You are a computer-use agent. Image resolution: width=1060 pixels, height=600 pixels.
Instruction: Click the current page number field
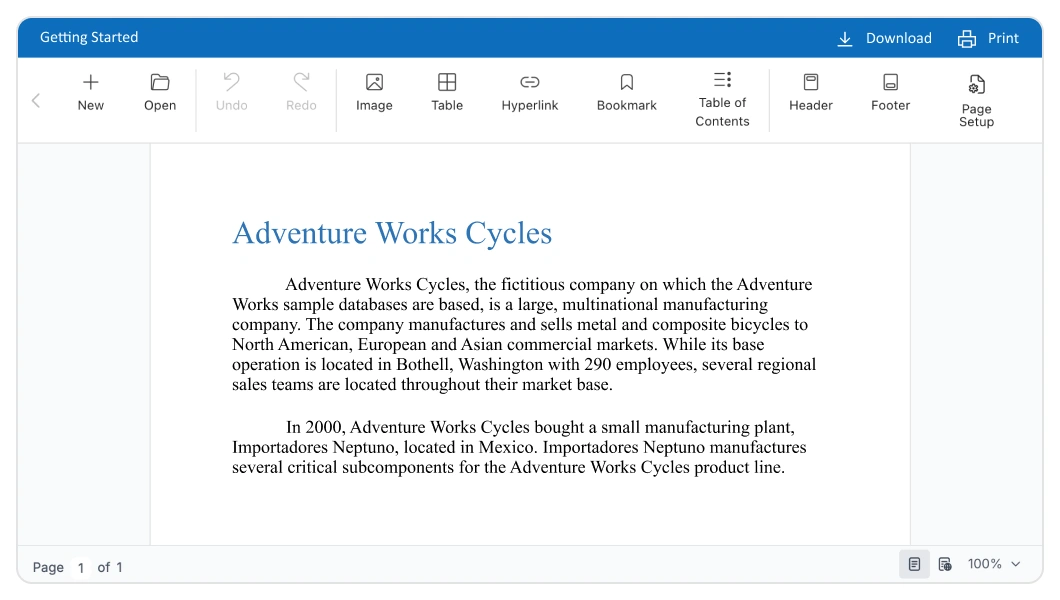click(80, 567)
